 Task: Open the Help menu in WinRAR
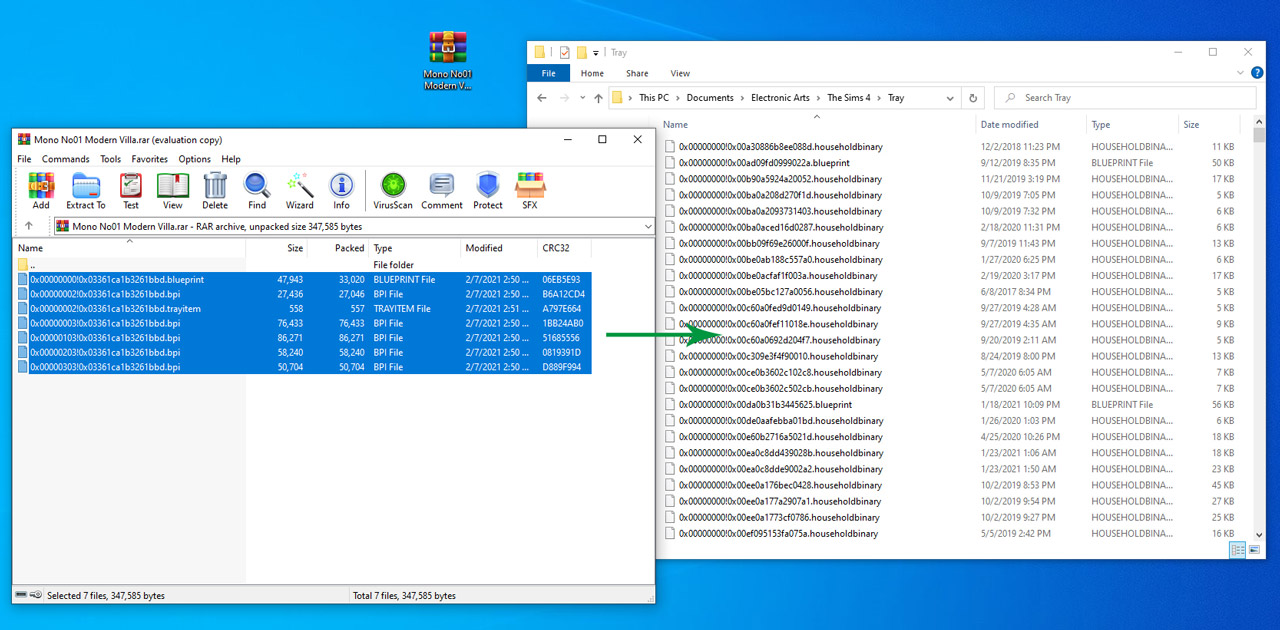point(231,159)
